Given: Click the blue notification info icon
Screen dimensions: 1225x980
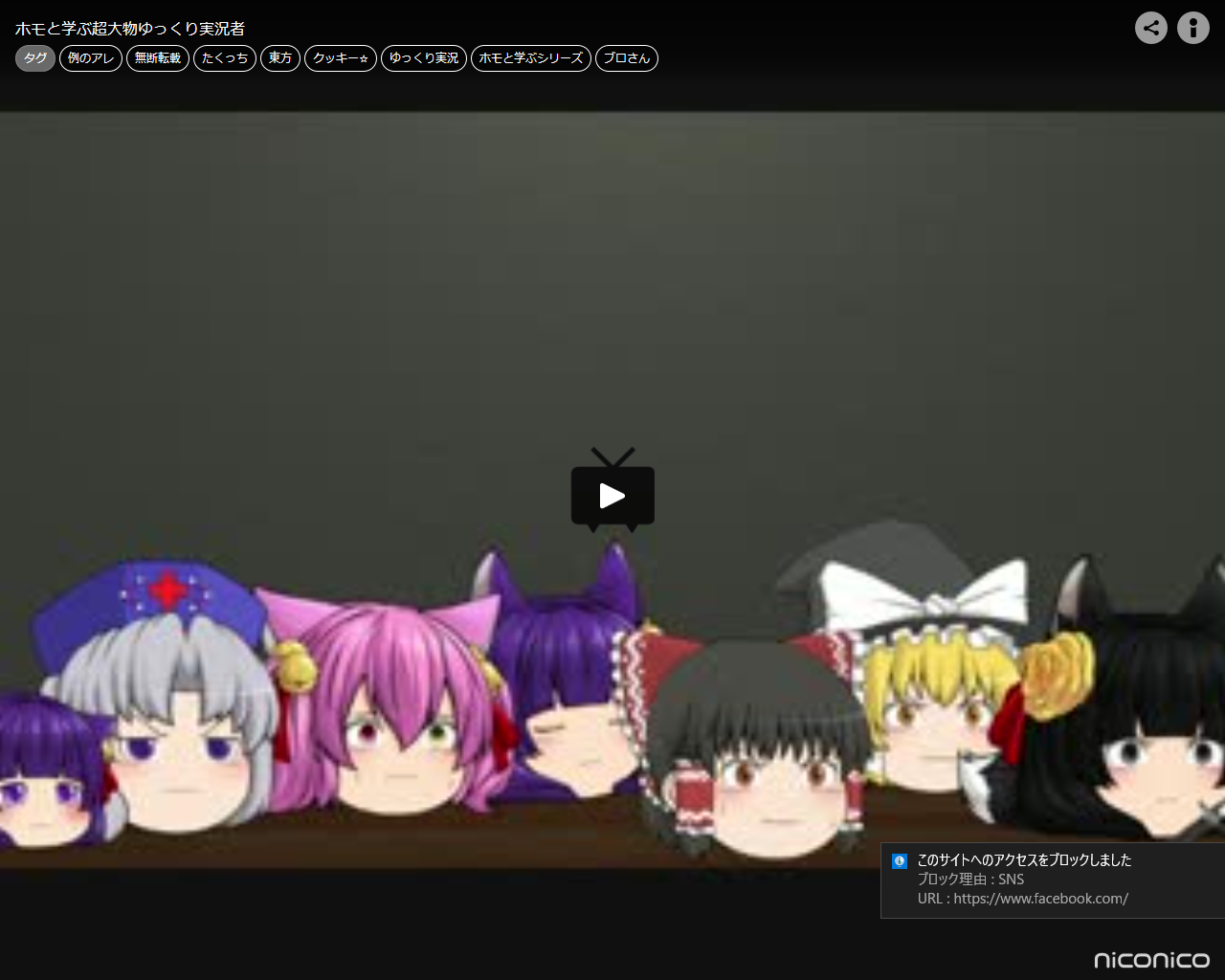Looking at the screenshot, I should pyautogui.click(x=899, y=860).
